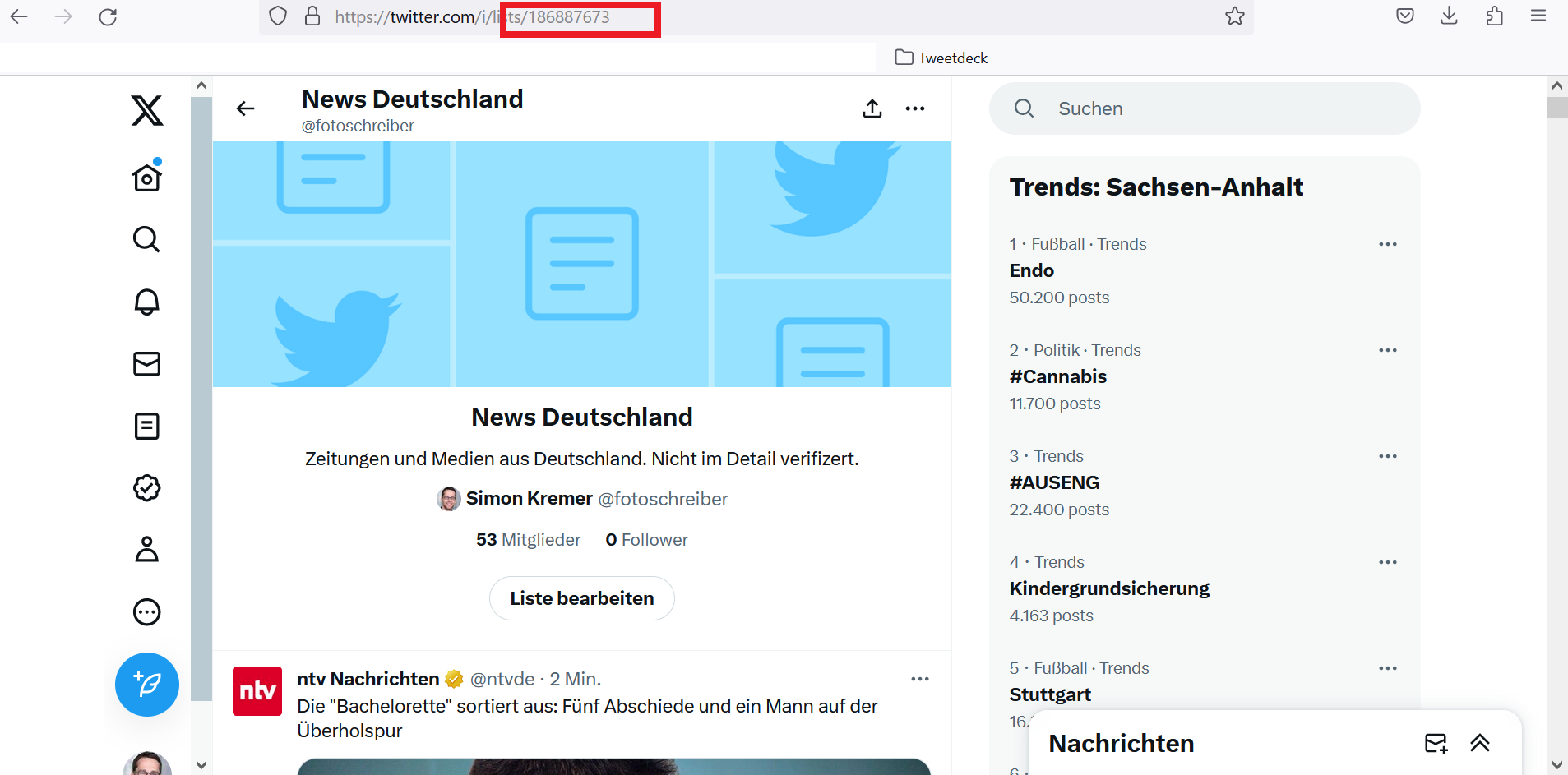Open ntv avatar on the tweet
Viewport: 1568px width, 775px height.
coord(257,691)
